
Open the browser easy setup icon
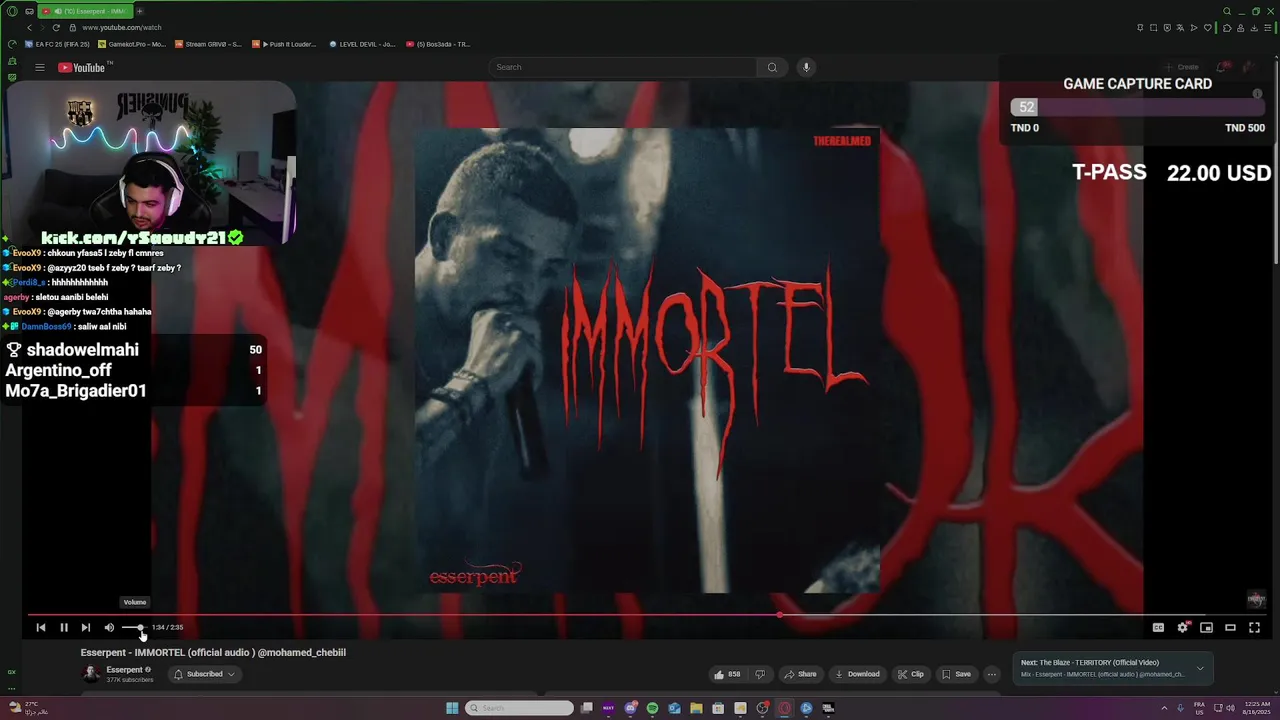[x=1270, y=28]
